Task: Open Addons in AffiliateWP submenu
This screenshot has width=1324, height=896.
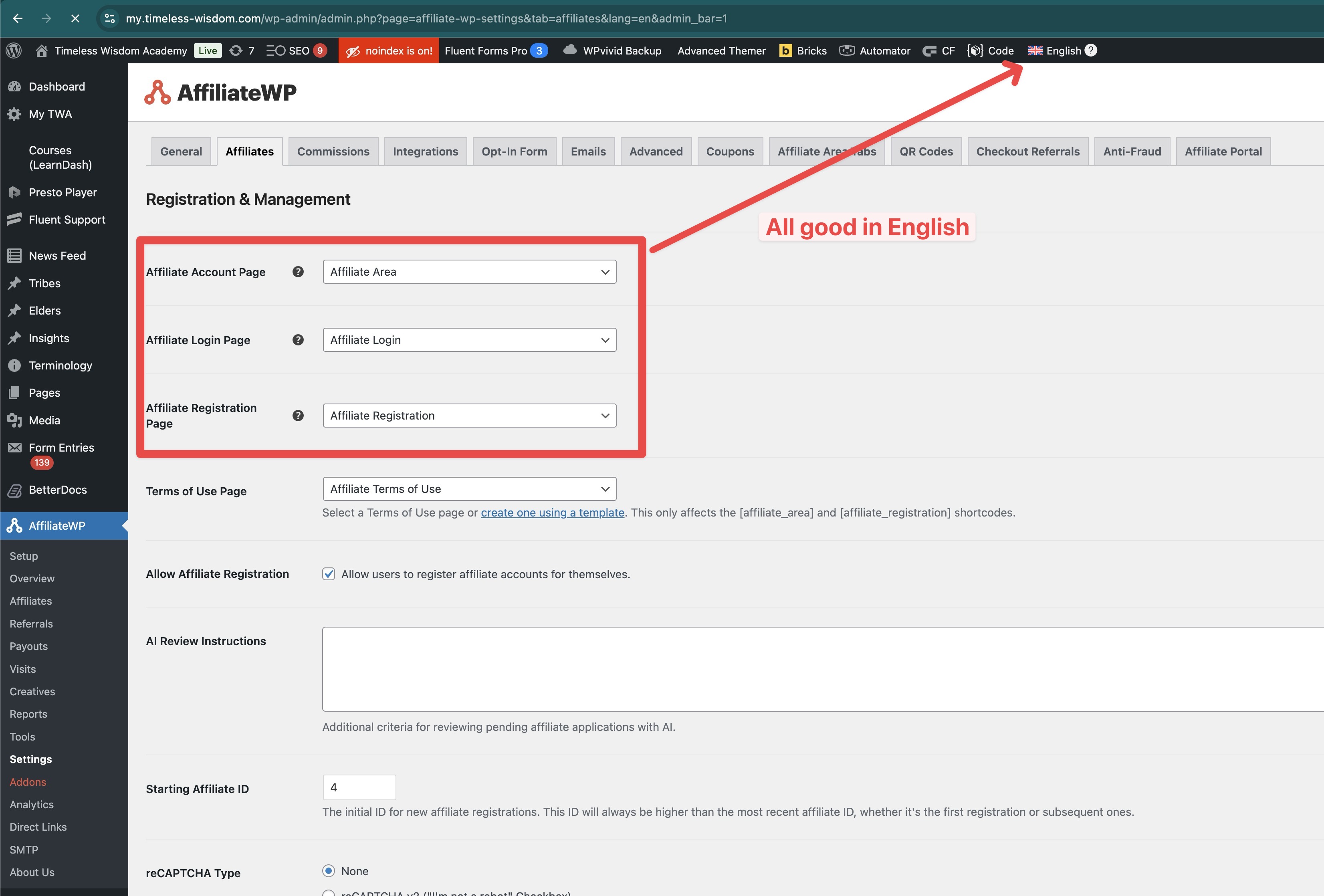Action: coord(28,782)
